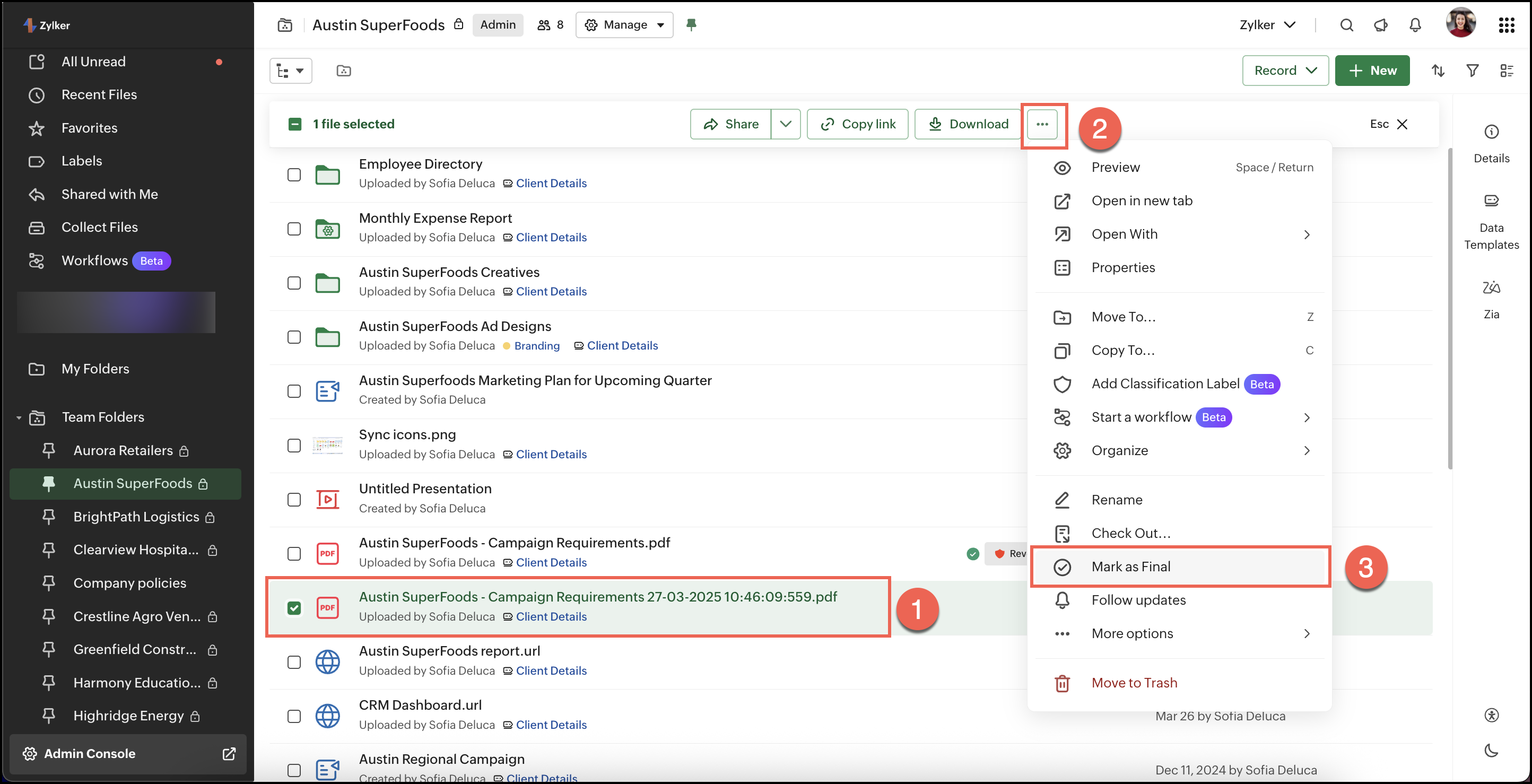Open the notifications bell

(1415, 25)
